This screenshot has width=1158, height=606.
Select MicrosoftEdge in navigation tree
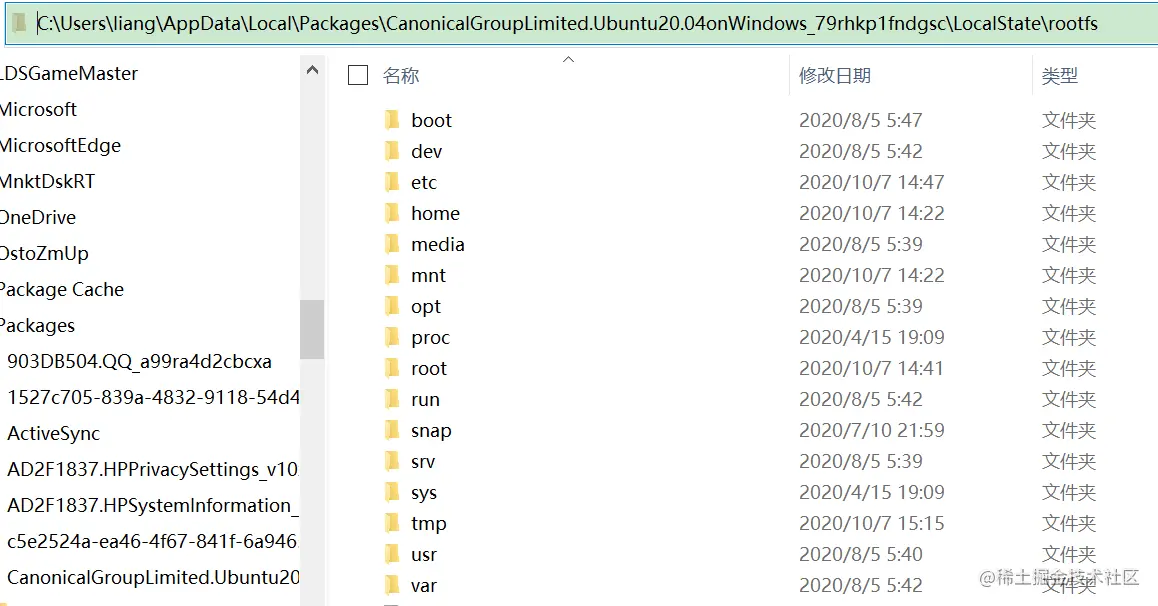coord(61,145)
